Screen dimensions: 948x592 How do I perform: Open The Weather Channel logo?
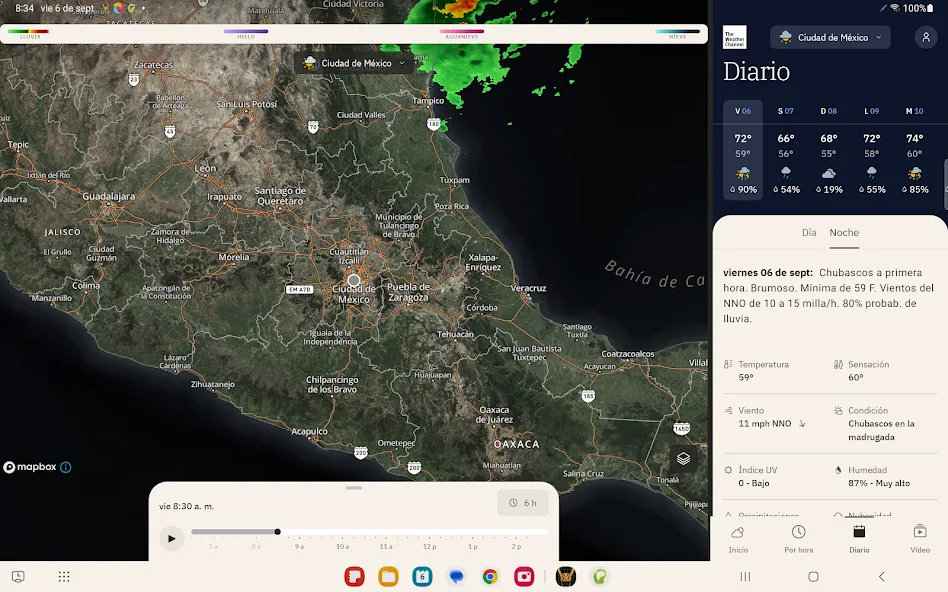click(x=735, y=37)
